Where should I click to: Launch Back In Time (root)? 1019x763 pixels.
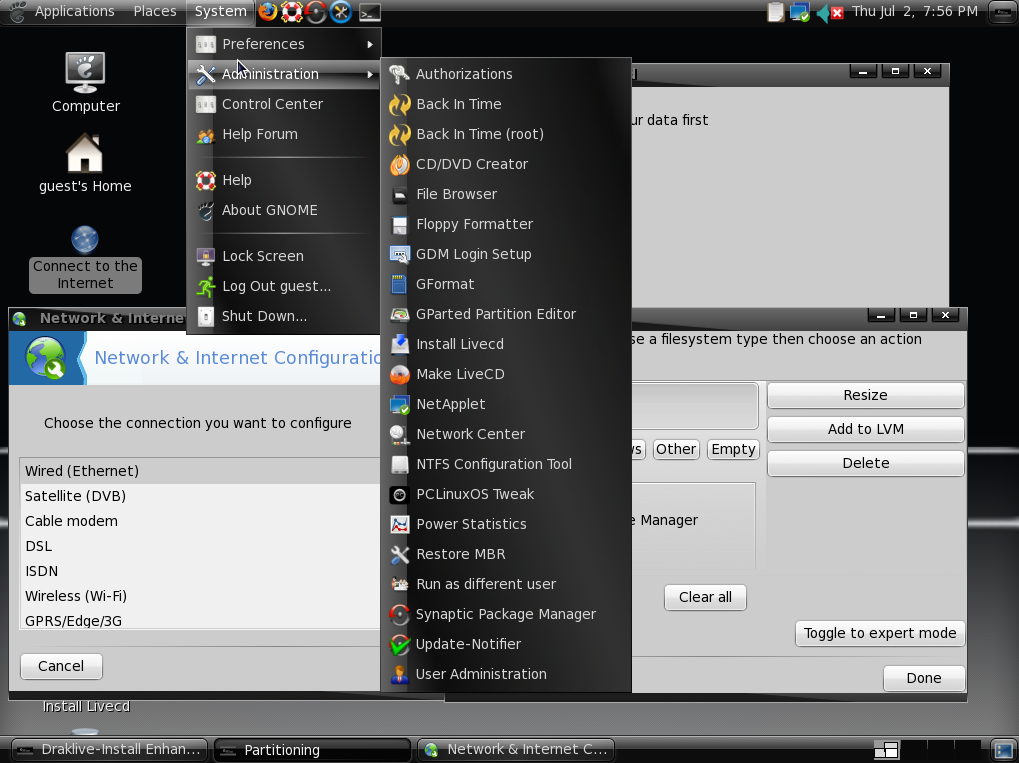pyautogui.click(x=506, y=134)
